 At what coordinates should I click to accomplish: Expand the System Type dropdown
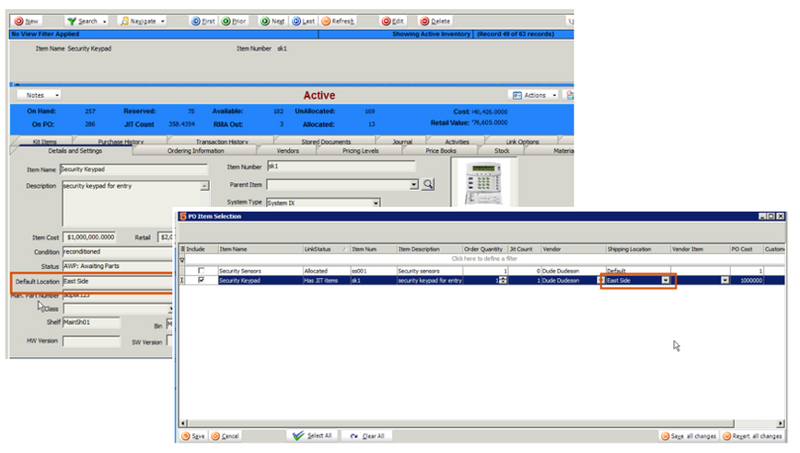click(x=376, y=202)
